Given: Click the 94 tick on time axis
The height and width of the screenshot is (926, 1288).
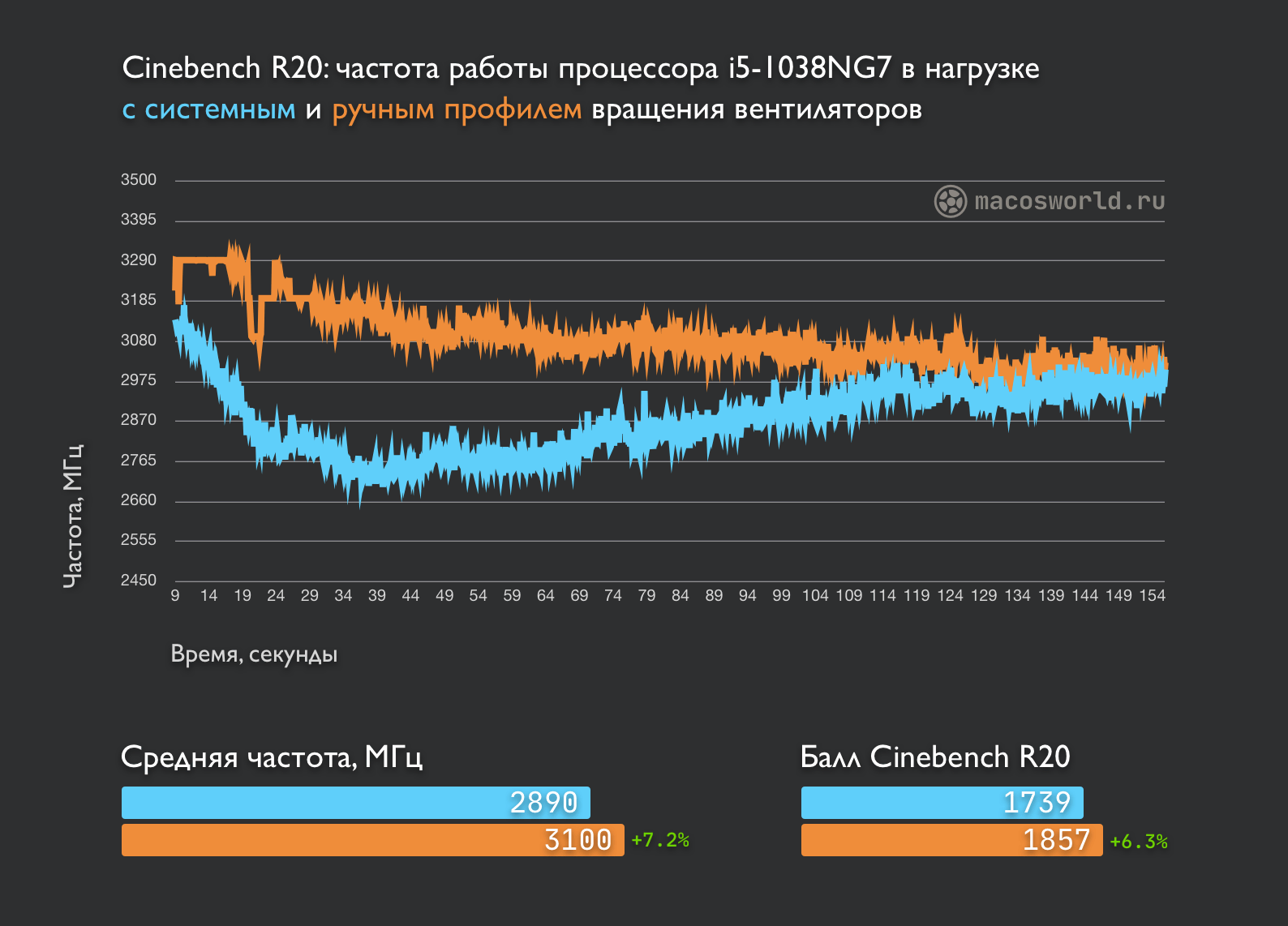Looking at the screenshot, I should tap(748, 596).
